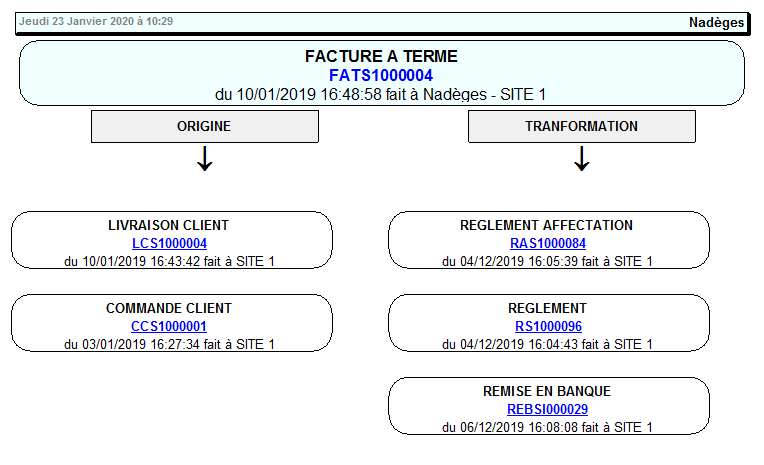Viewport: 764px width, 465px height.
Task: Open the FATS1000004 invoice link
Action: [x=381, y=75]
